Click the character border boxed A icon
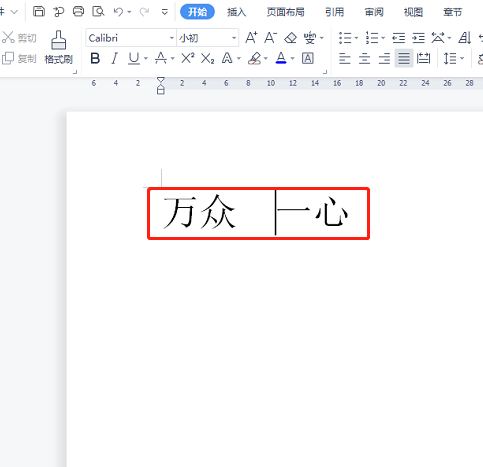 (308, 59)
